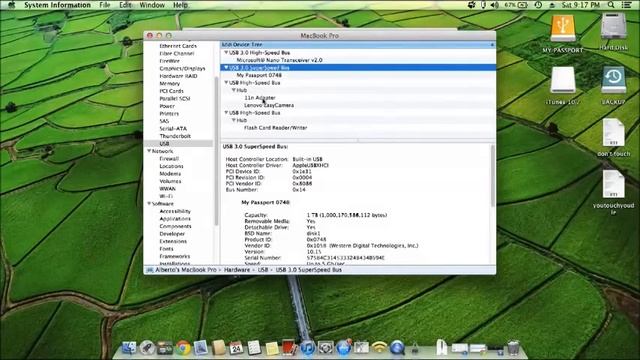Image resolution: width=640 pixels, height=360 pixels.
Task: Select Wi-Fi in the sidebar
Action: 166,196
